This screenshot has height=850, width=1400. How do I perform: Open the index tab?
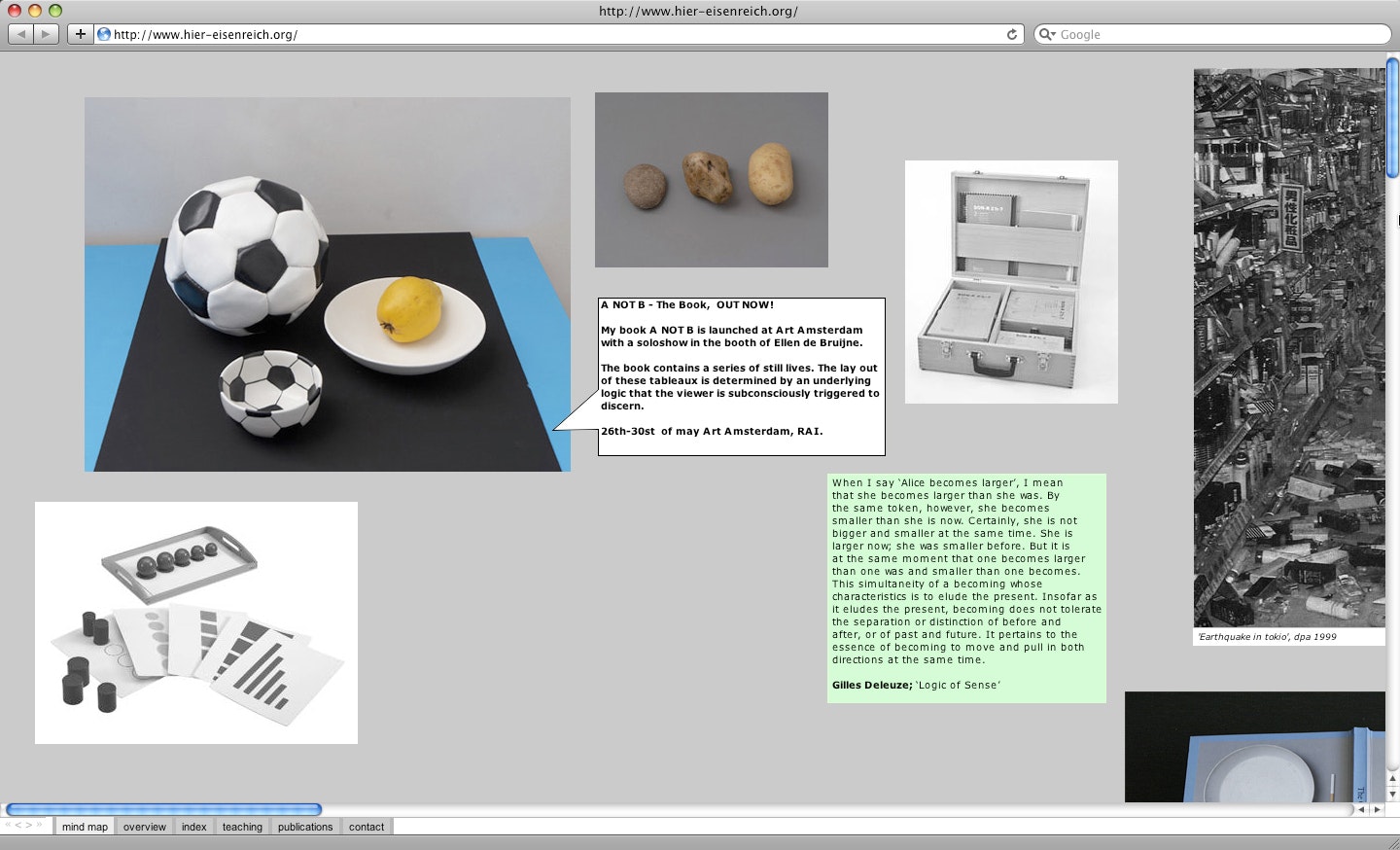(x=193, y=827)
